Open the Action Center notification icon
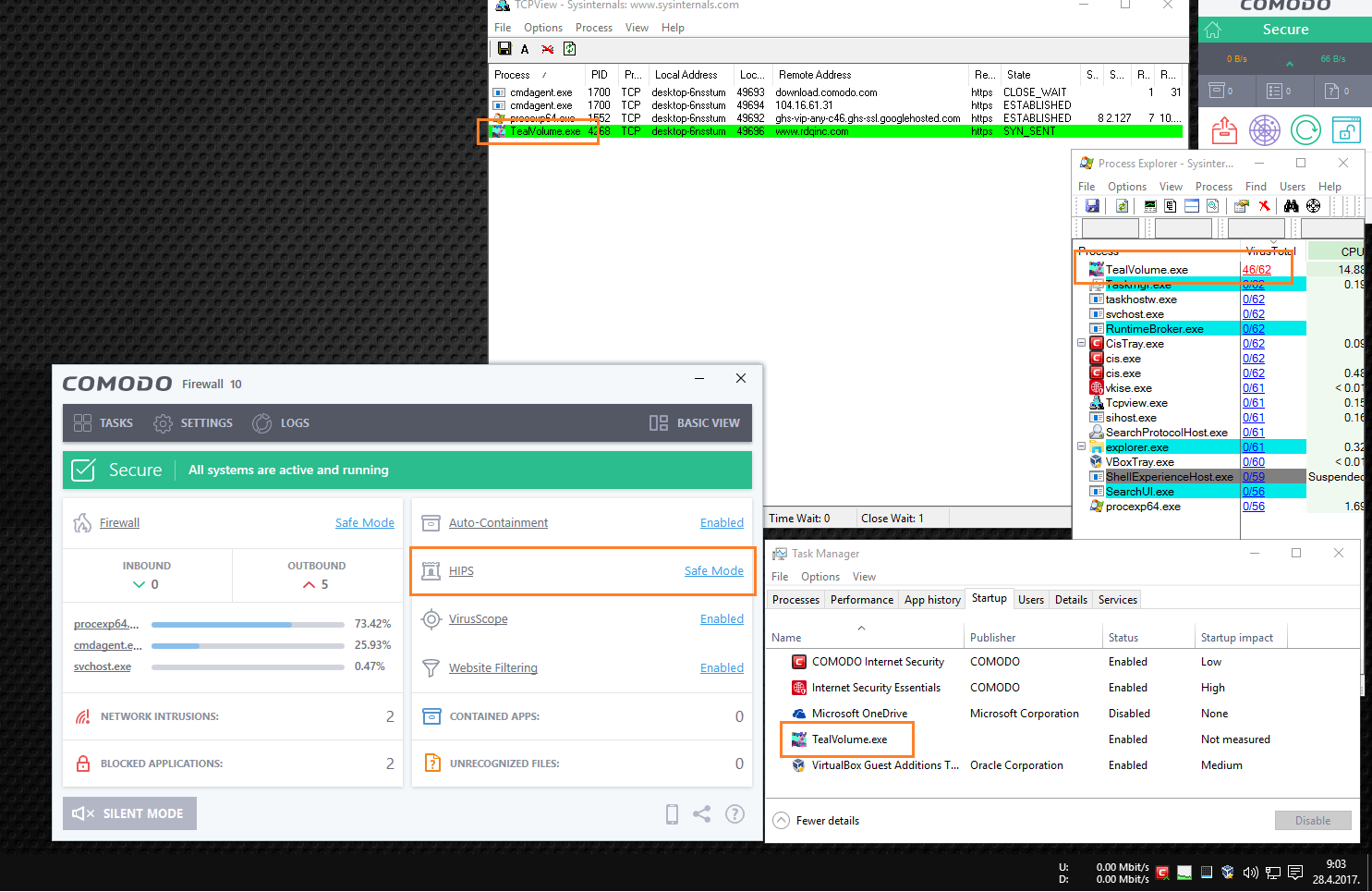This screenshot has height=892, width=1372. click(x=1295, y=872)
